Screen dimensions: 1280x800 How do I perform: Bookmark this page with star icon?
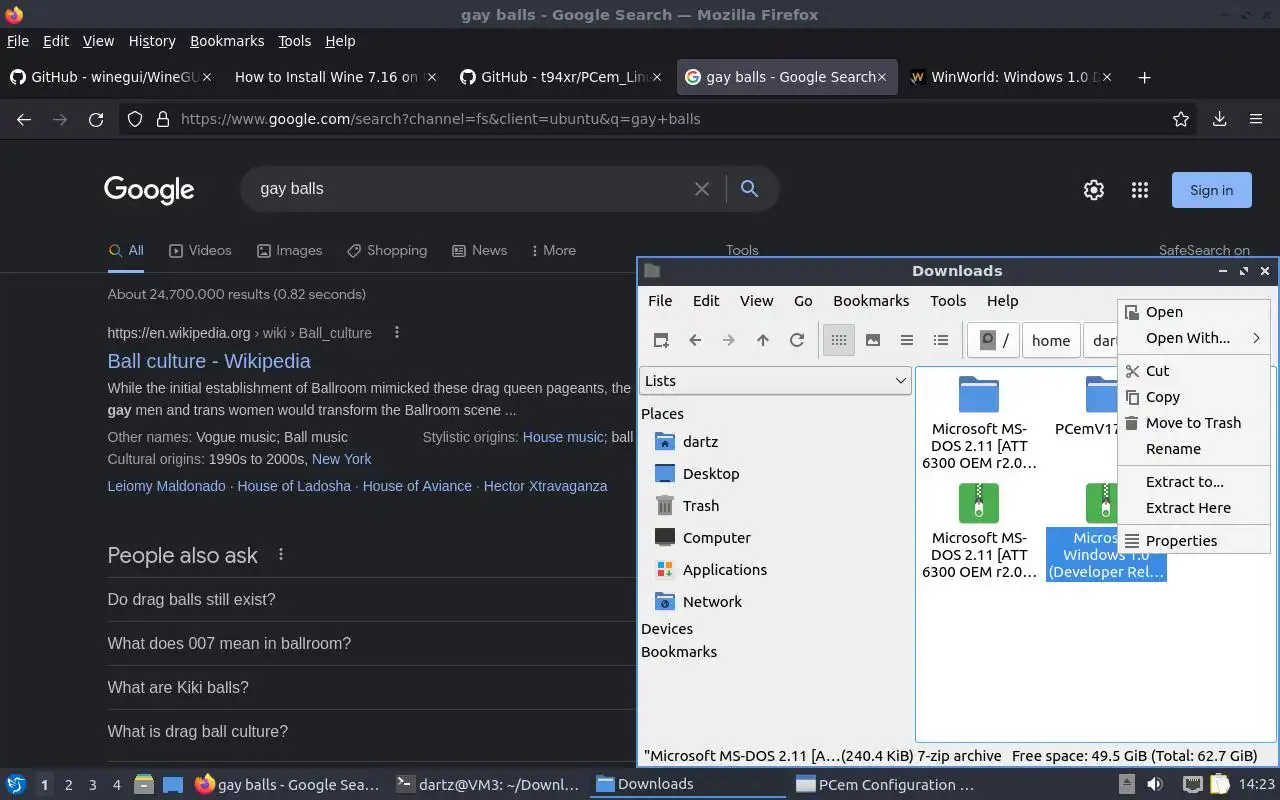point(1181,119)
